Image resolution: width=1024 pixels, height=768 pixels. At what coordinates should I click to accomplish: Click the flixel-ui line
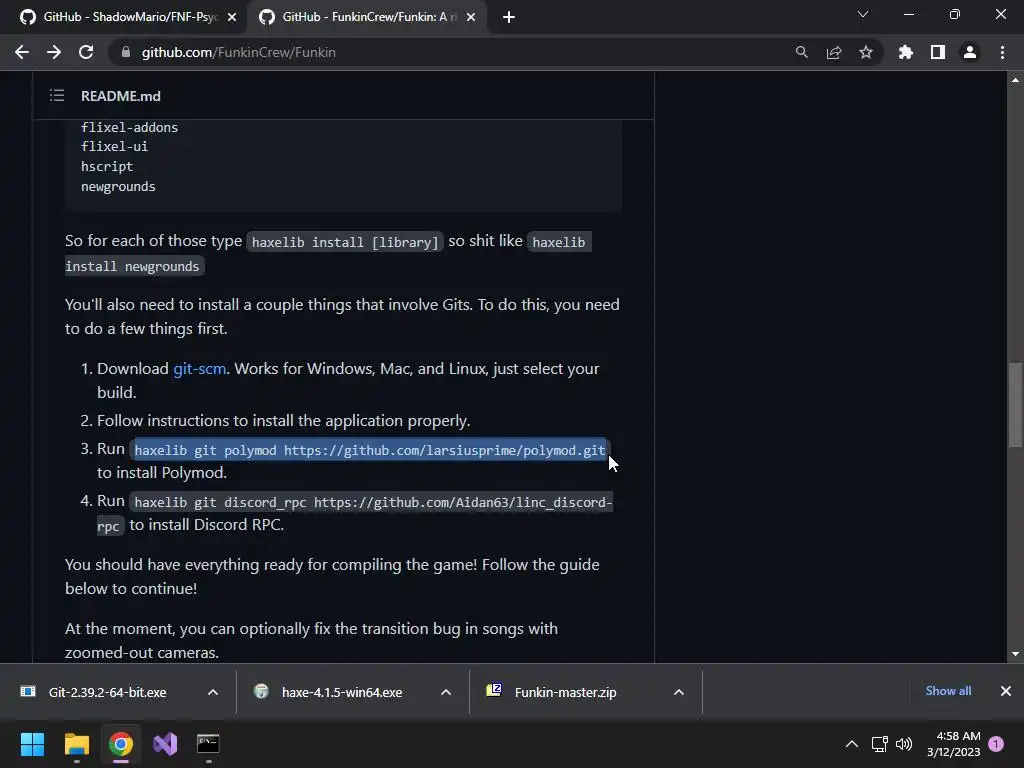[114, 146]
